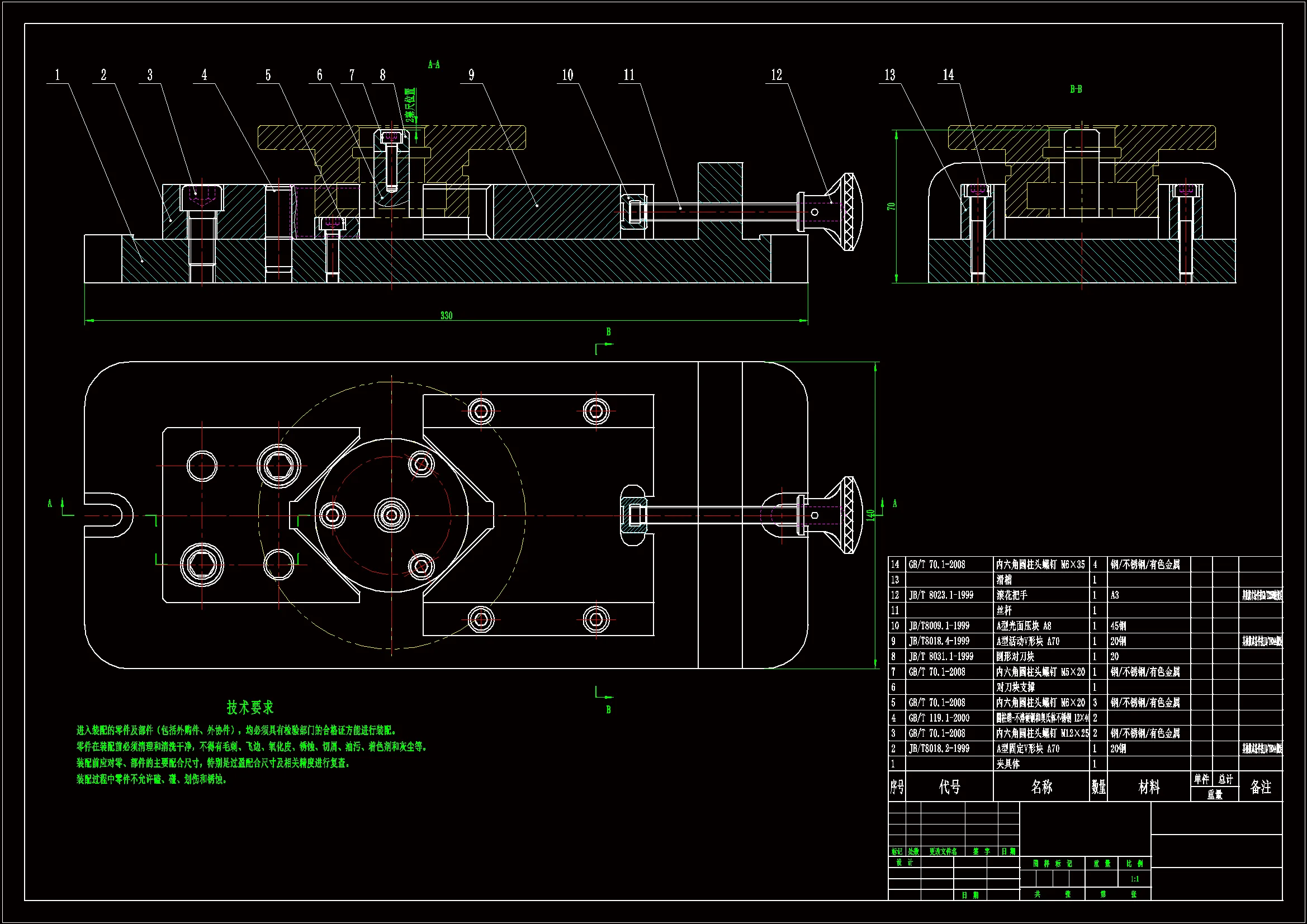Image resolution: width=1307 pixels, height=924 pixels.
Task: Click the B-B section view label
Action: click(1076, 89)
